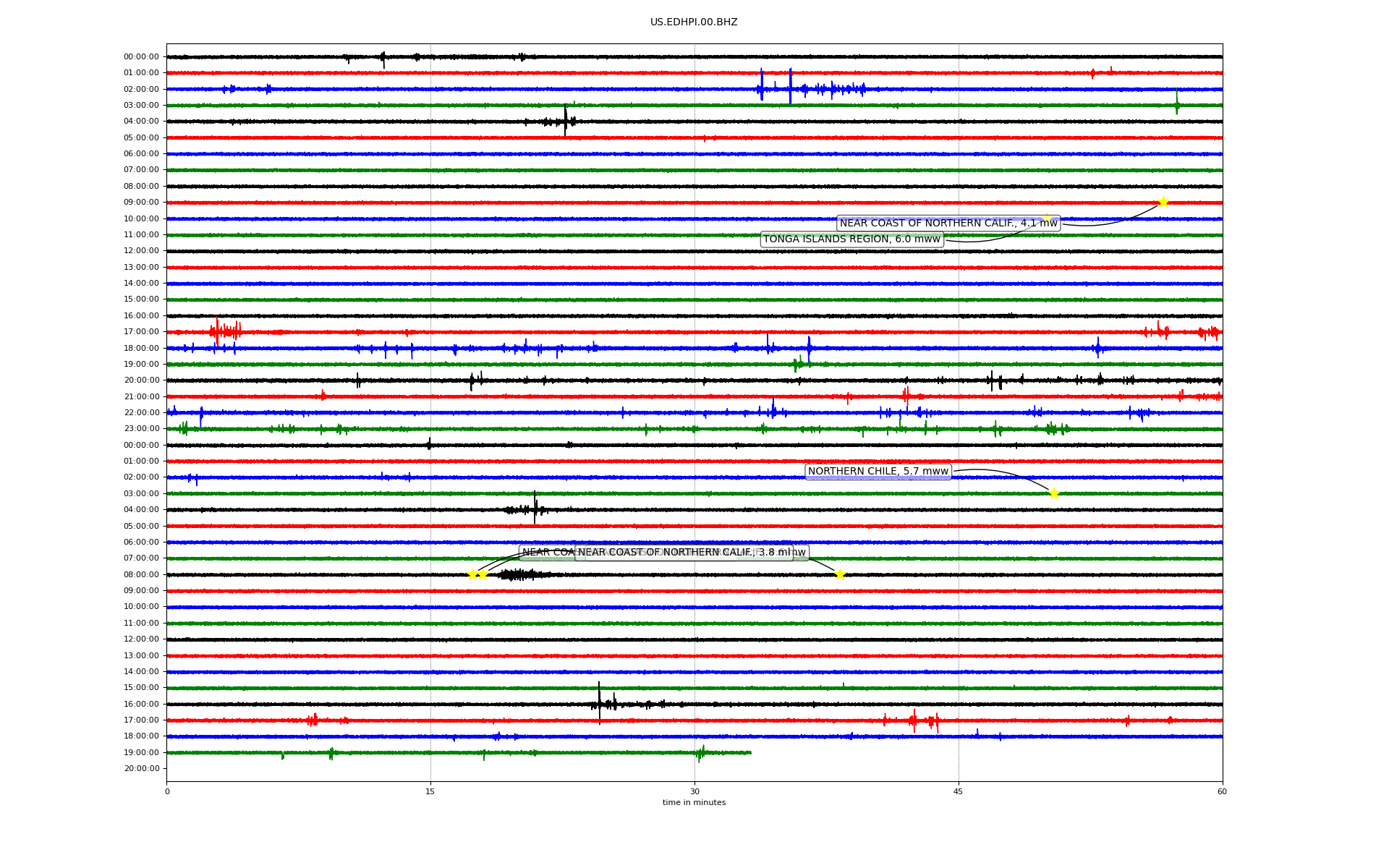Click the 30 tick on the minutes axis
The image size is (1389, 868).
694,791
